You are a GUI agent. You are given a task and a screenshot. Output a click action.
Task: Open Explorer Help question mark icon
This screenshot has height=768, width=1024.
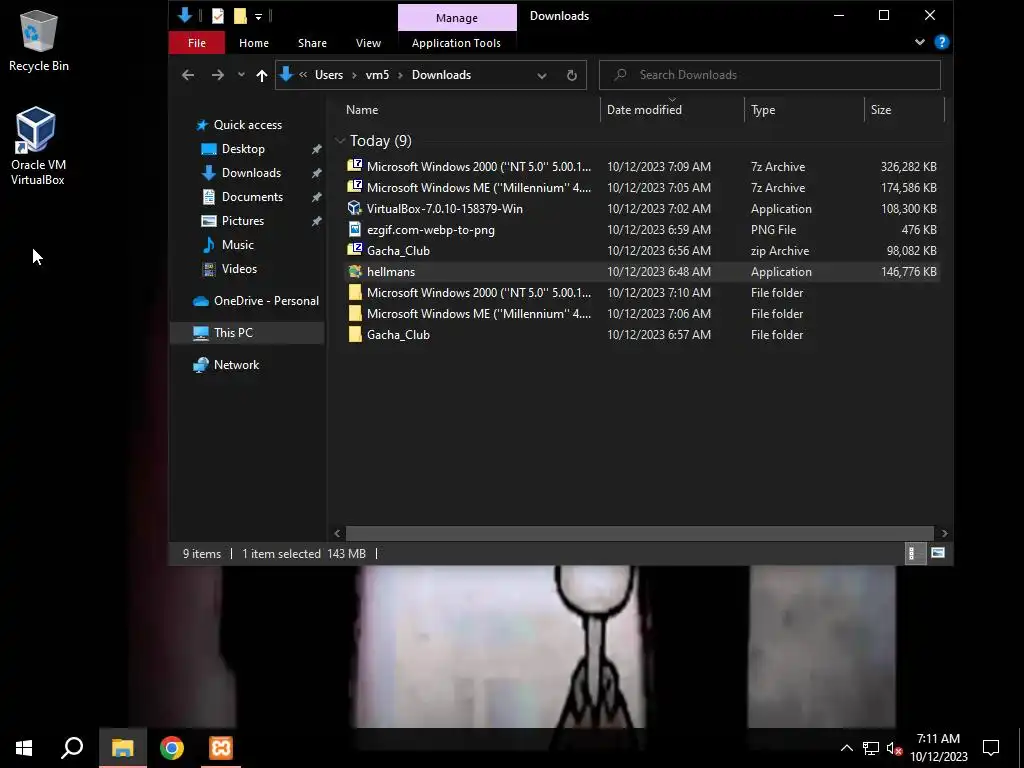[941, 42]
